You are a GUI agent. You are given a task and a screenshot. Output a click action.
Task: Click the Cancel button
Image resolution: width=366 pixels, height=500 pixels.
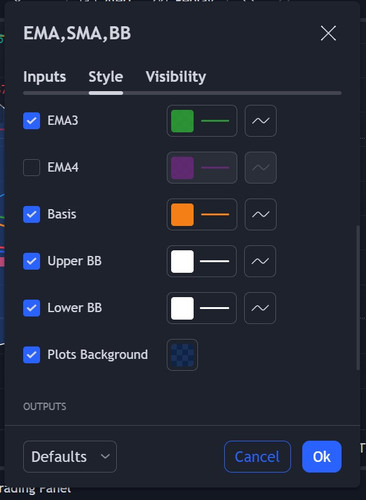[257, 457]
